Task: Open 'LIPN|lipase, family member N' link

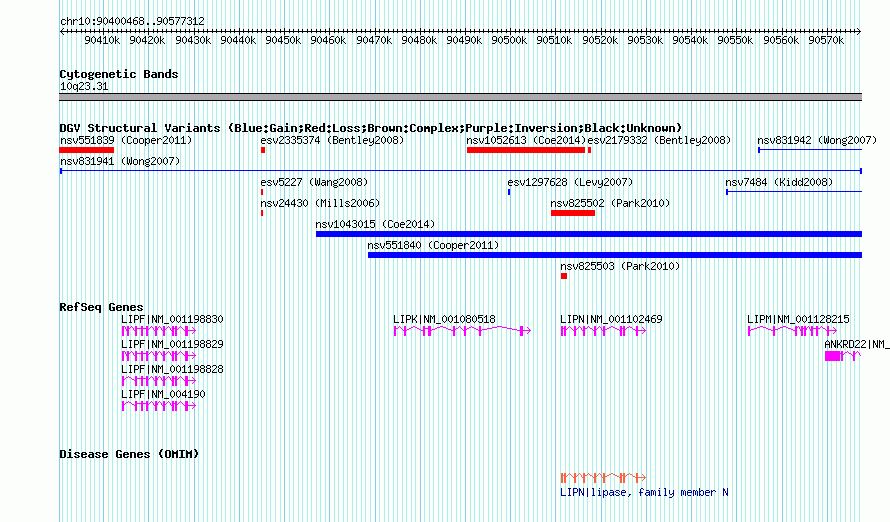Action: coord(644,492)
